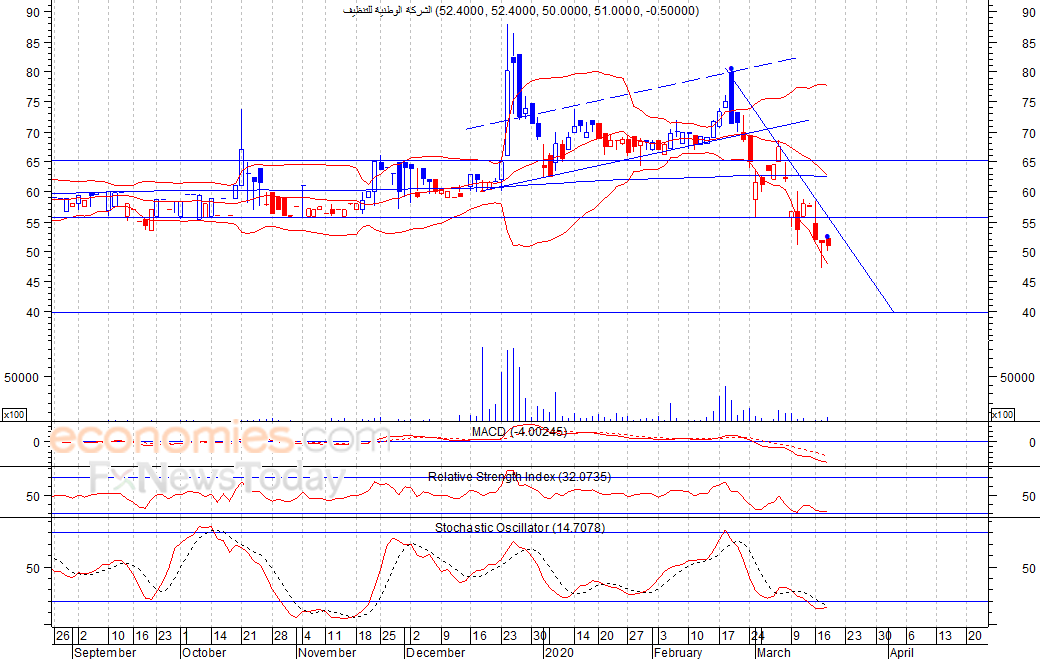This screenshot has height=659, width=1040.
Task: Click the March month label
Action: pyautogui.click(x=773, y=652)
